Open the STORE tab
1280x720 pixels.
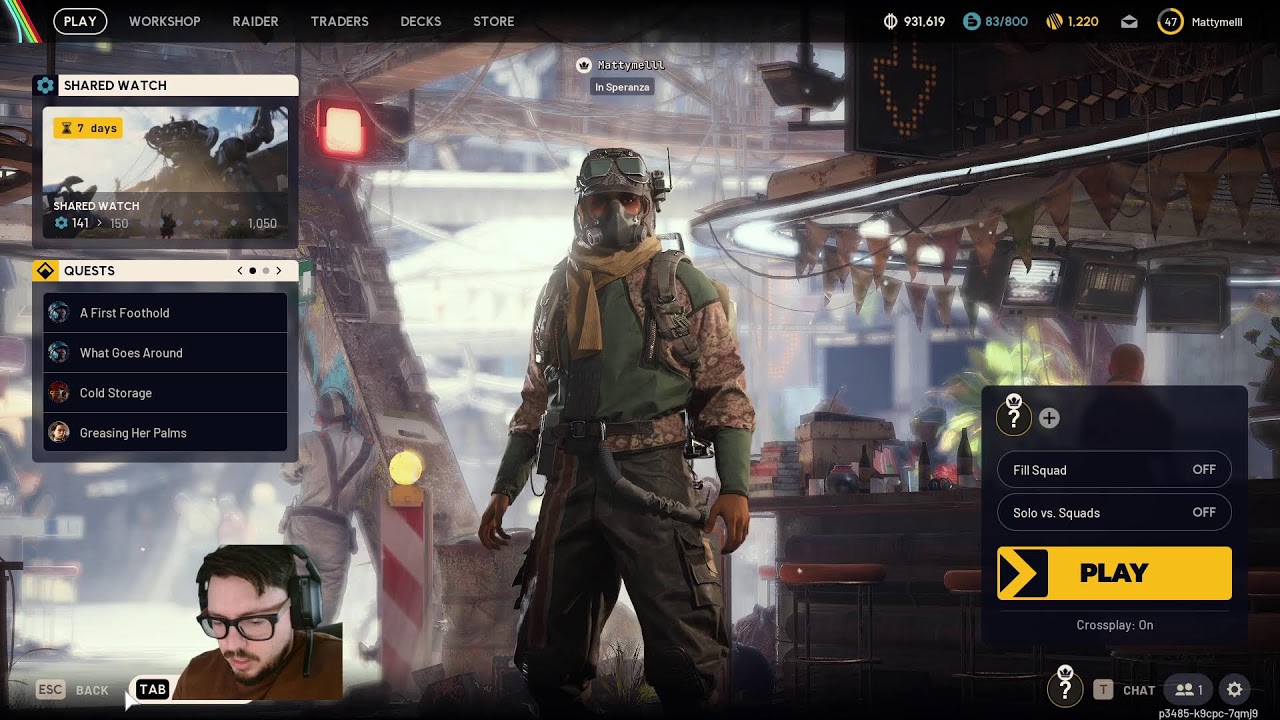(494, 21)
